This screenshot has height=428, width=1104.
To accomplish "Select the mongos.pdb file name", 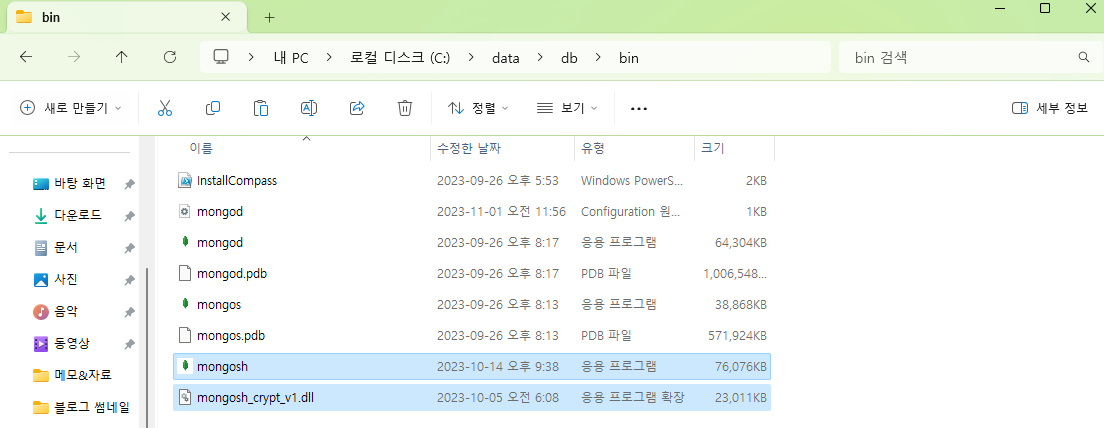I will coord(231,335).
